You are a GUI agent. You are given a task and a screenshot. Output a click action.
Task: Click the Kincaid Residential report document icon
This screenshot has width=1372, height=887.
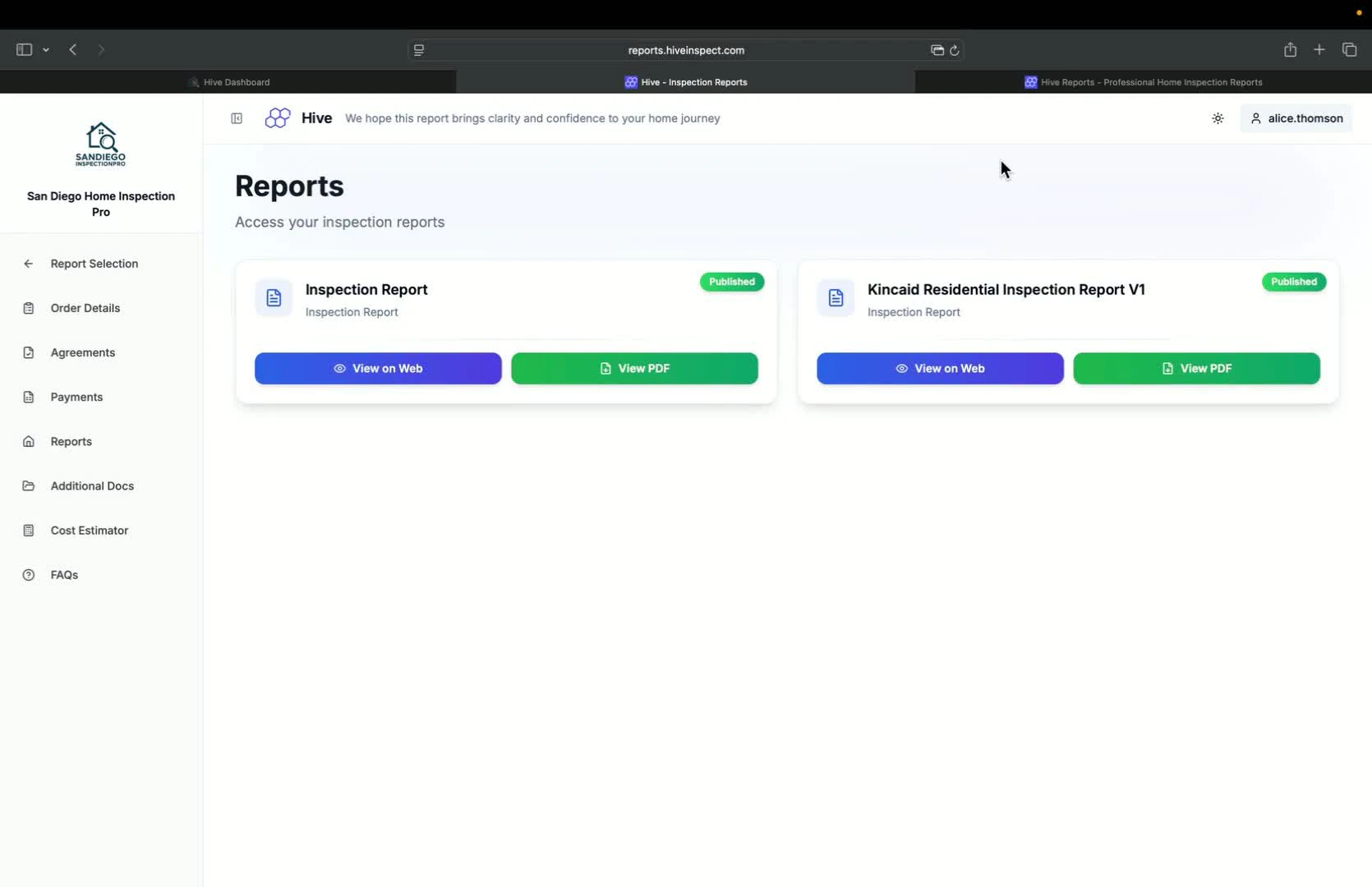point(836,298)
